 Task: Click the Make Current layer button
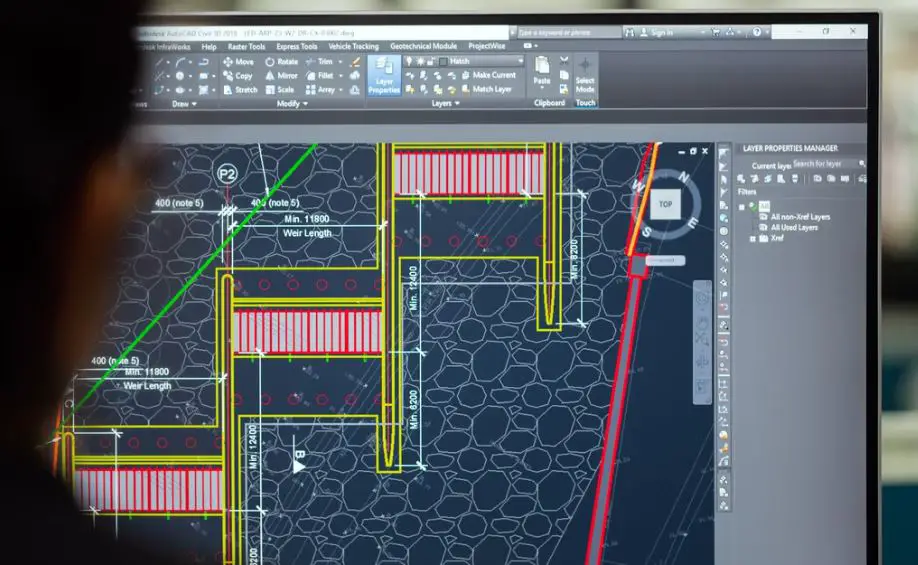(x=489, y=75)
